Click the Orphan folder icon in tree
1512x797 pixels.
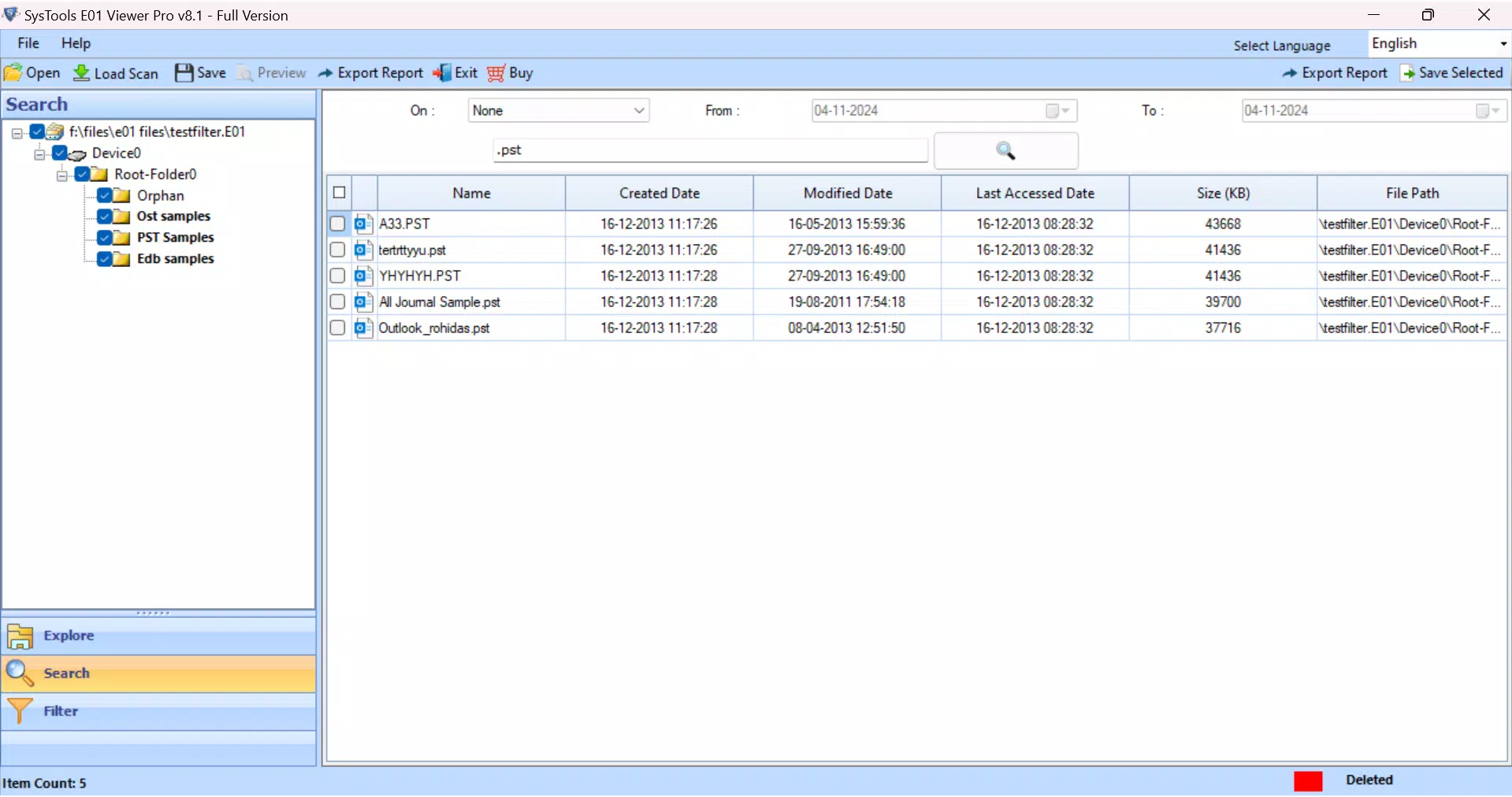(x=122, y=195)
